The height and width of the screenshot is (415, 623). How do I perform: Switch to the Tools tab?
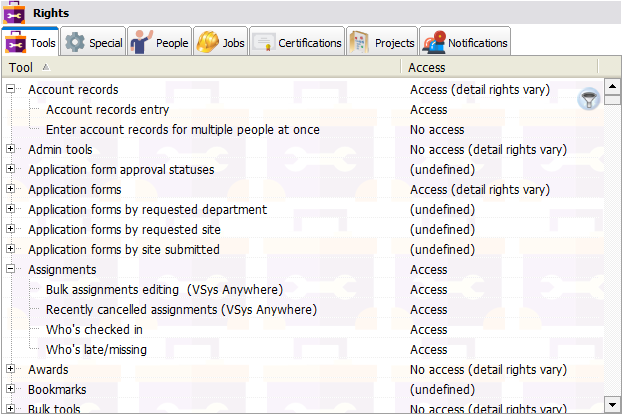pos(30,43)
